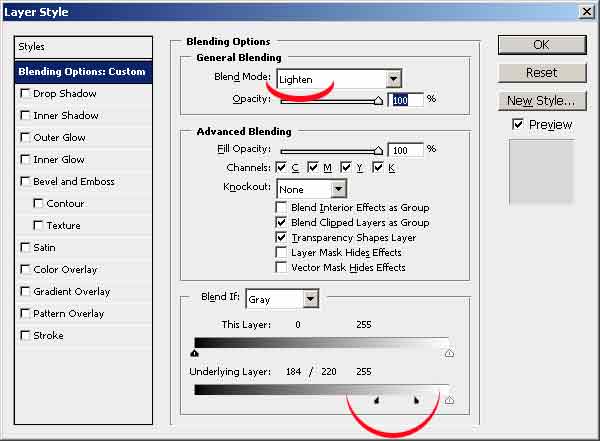Open the Blend Mode dropdown arrow
The width and height of the screenshot is (600, 441).
tap(393, 79)
